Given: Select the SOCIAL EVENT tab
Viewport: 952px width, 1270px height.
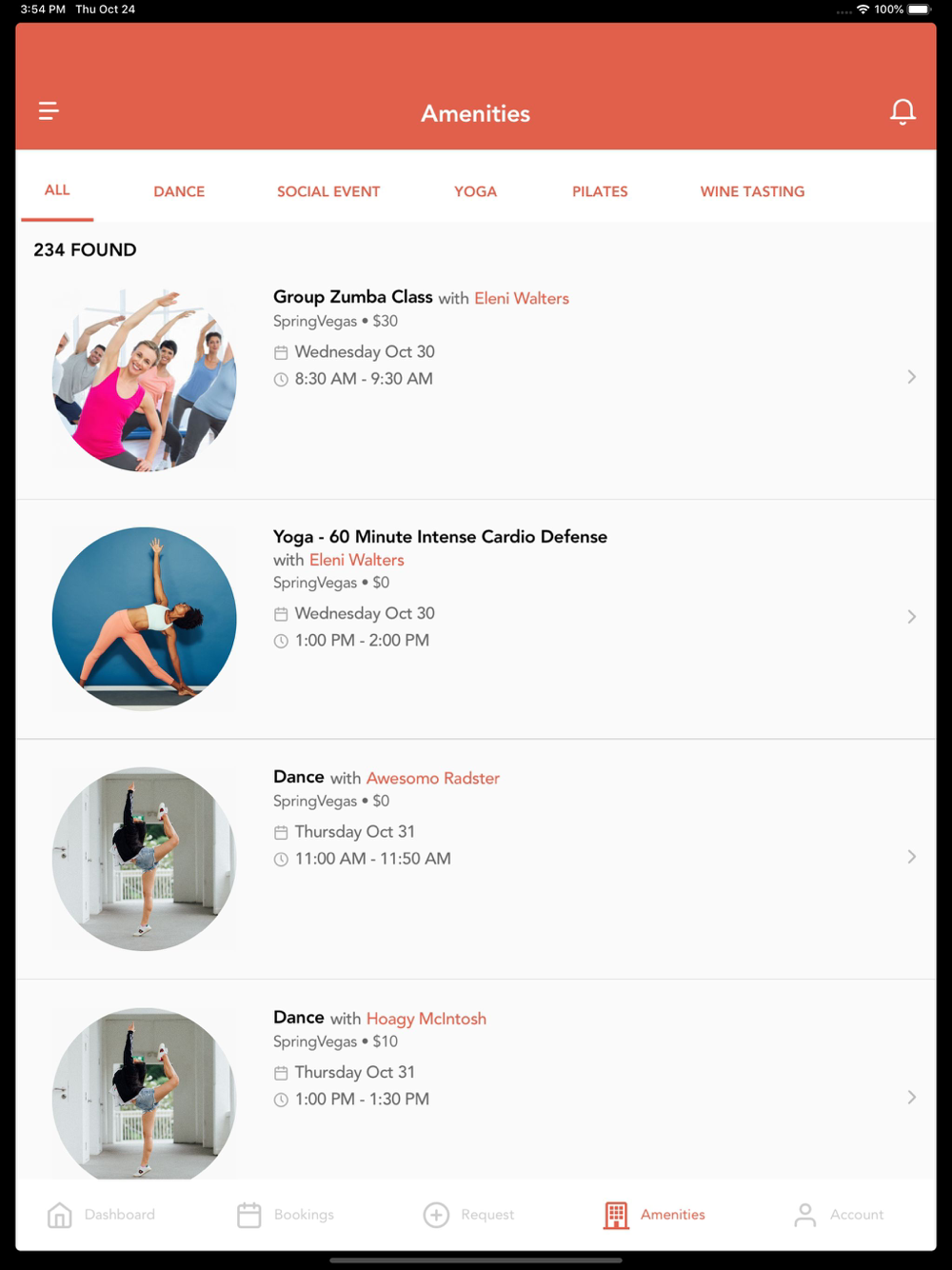Looking at the screenshot, I should point(328,191).
